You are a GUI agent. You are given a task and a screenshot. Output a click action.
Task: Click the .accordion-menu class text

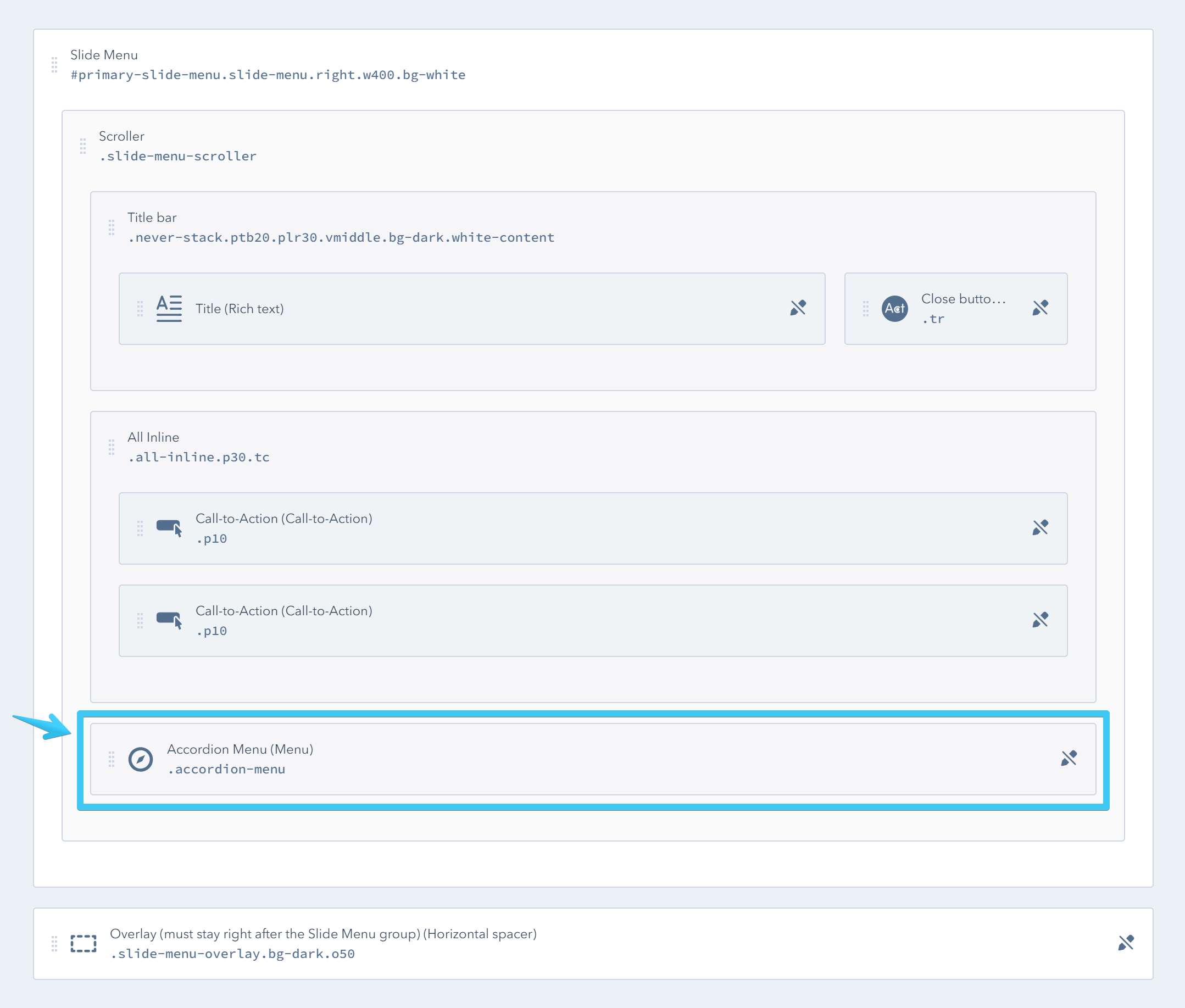coord(226,769)
